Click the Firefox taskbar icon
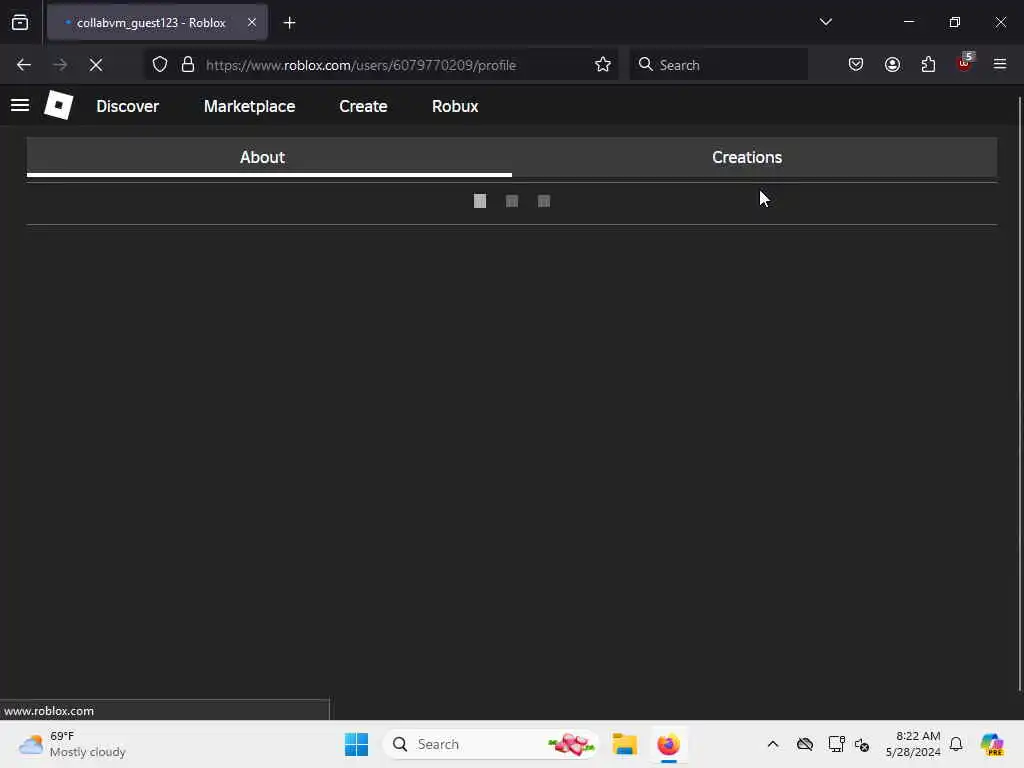Image resolution: width=1024 pixels, height=768 pixels. (x=668, y=744)
